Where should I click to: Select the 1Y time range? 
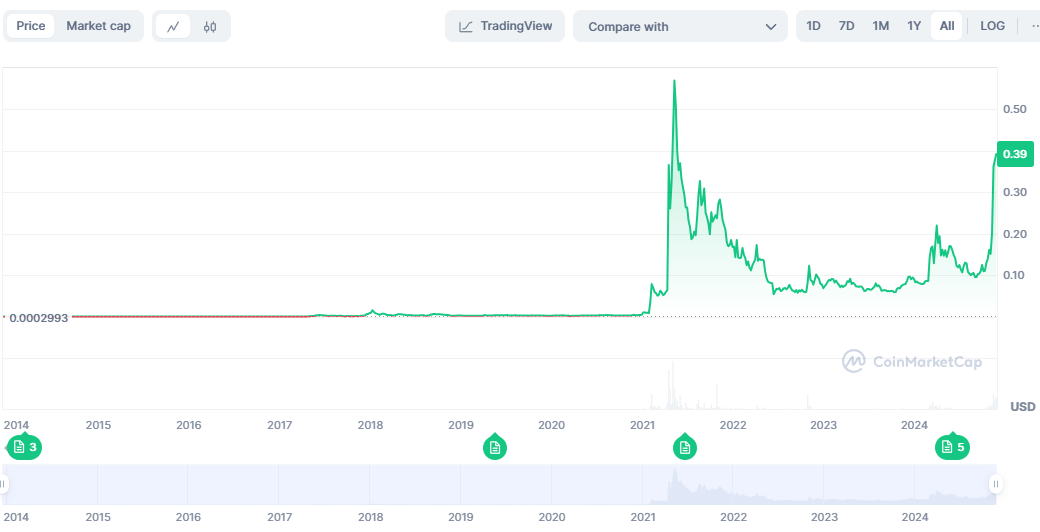(x=914, y=26)
